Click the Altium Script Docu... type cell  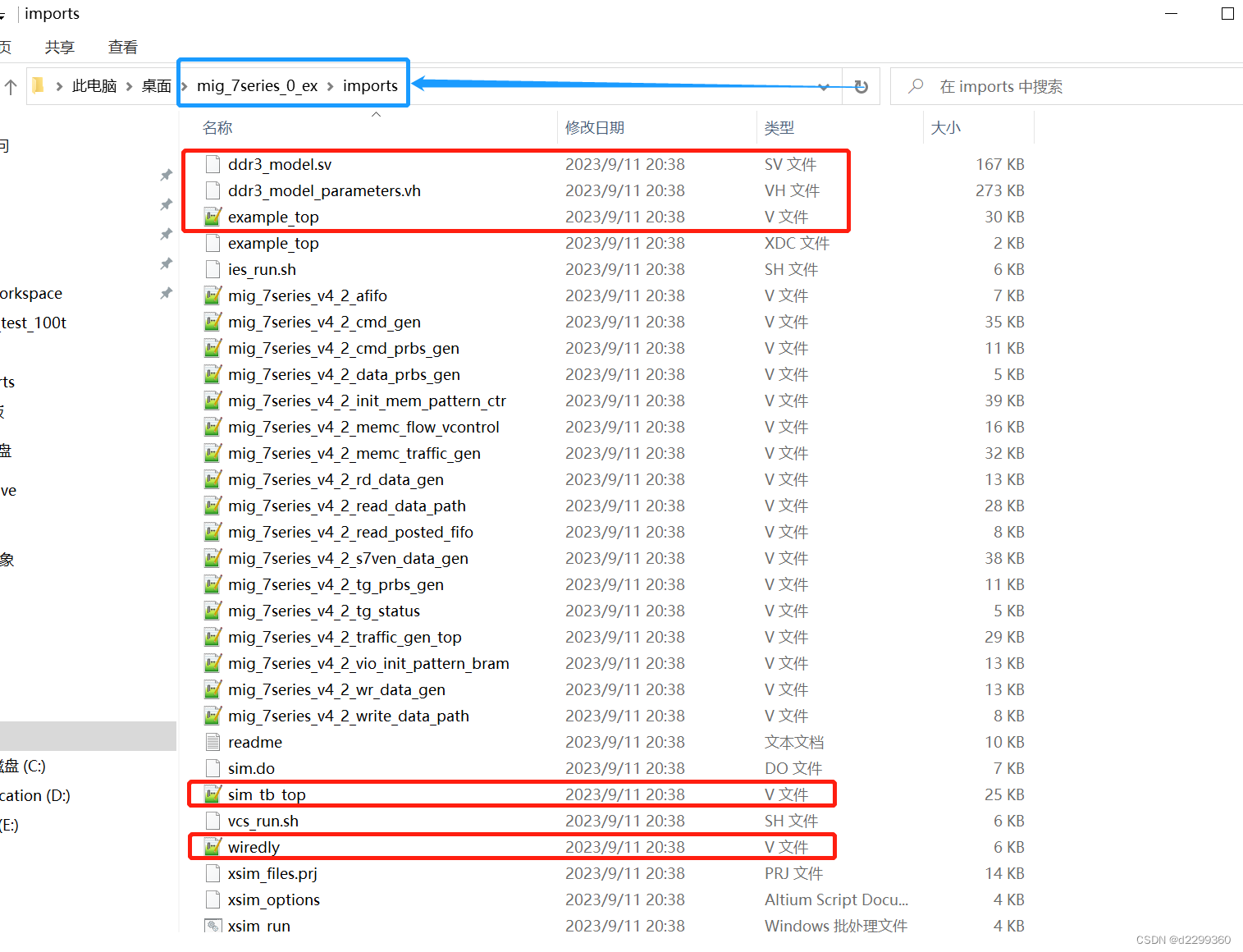pos(836,899)
